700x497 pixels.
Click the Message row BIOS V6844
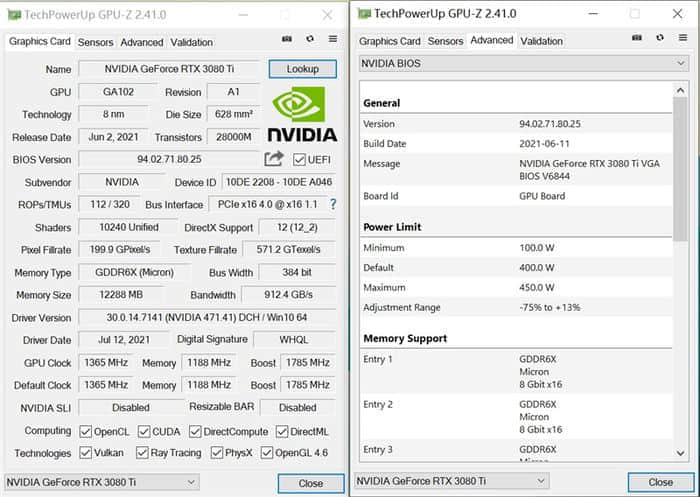click(516, 170)
